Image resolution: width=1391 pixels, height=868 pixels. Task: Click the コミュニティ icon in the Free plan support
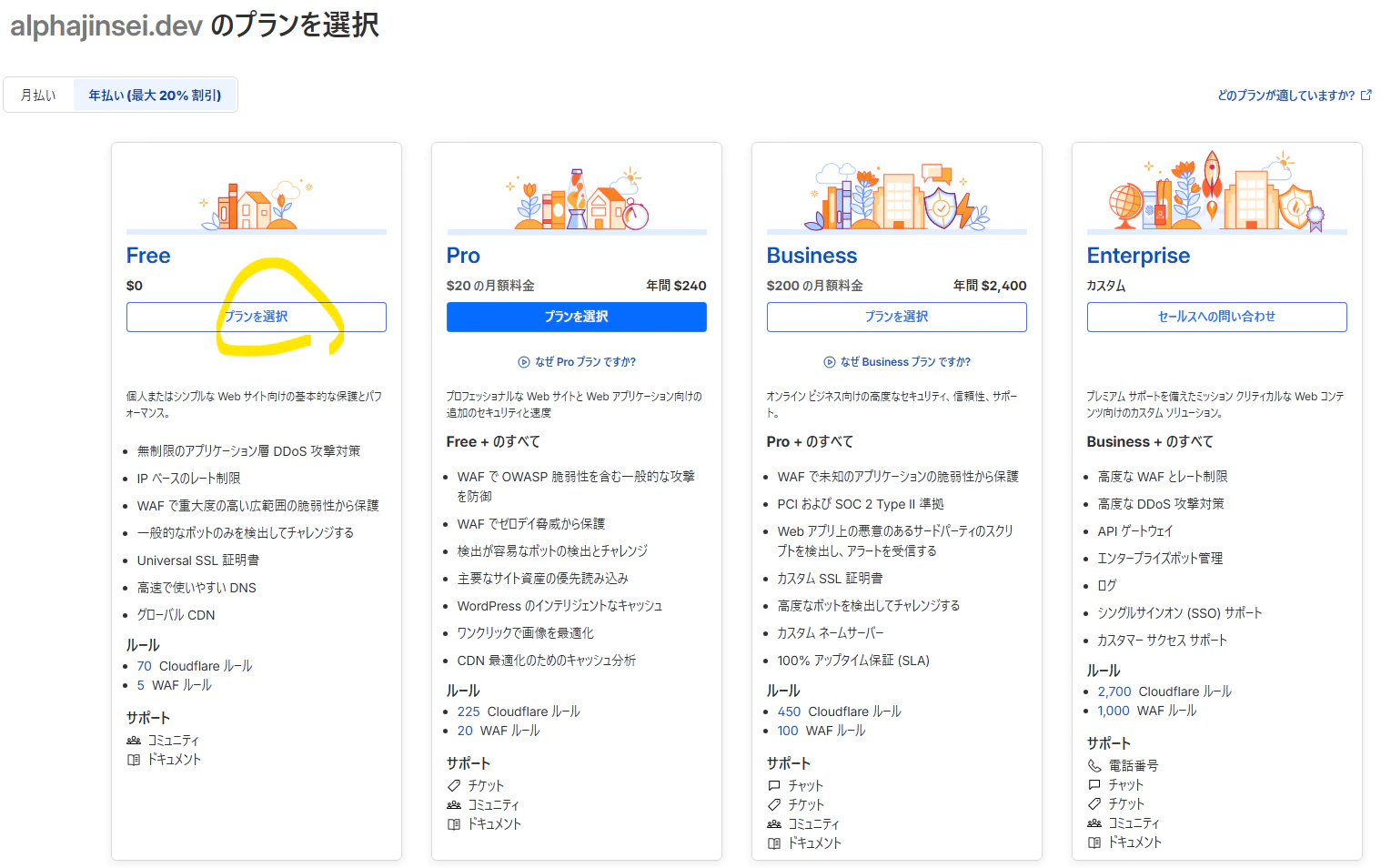pos(134,741)
